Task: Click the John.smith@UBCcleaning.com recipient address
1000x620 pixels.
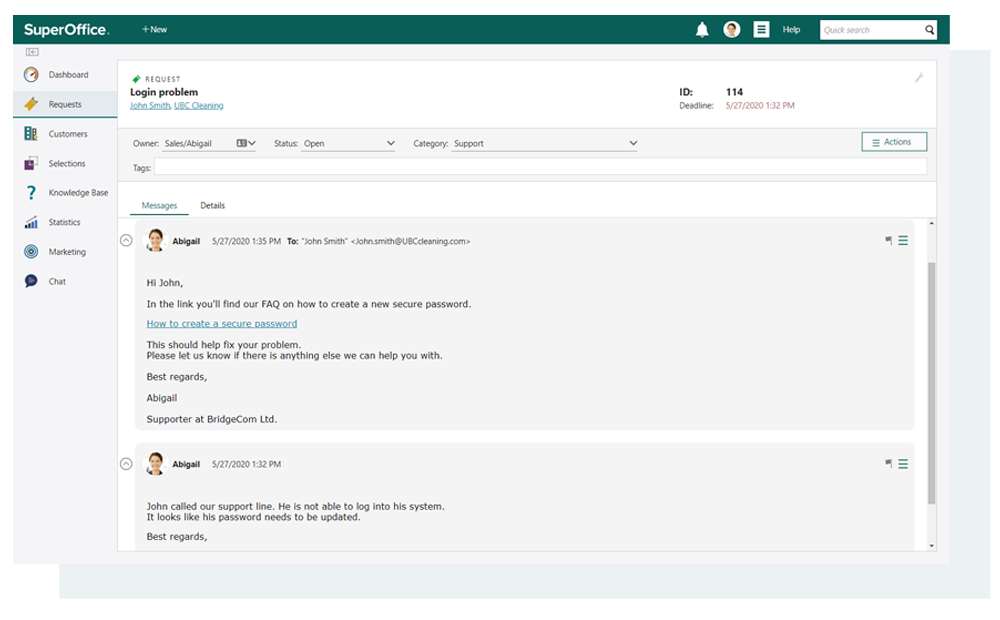Action: pos(410,241)
